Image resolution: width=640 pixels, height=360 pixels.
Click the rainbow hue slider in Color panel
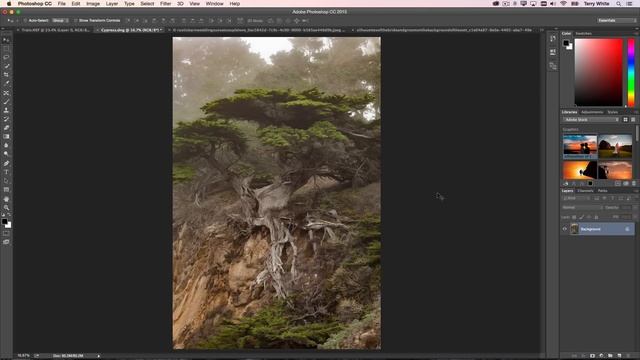point(631,73)
